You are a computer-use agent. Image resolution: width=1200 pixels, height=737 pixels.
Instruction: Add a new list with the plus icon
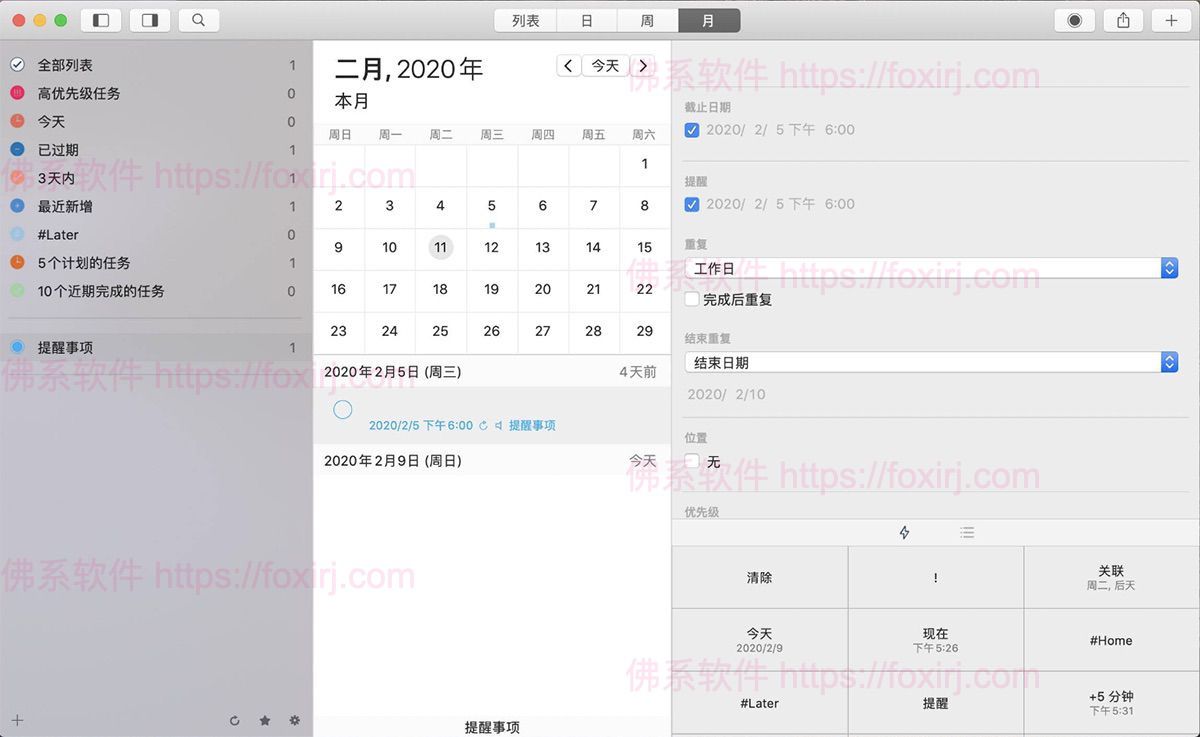pos(17,719)
